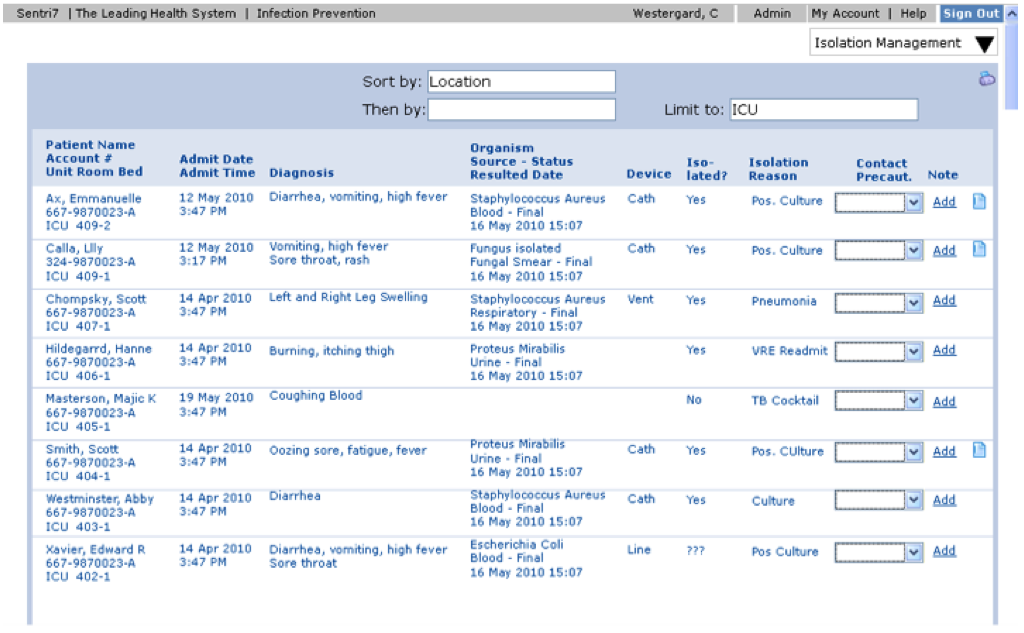This screenshot has width=1024, height=633.
Task: Open the Isolation Management dropdown
Action: pyautogui.click(x=903, y=43)
